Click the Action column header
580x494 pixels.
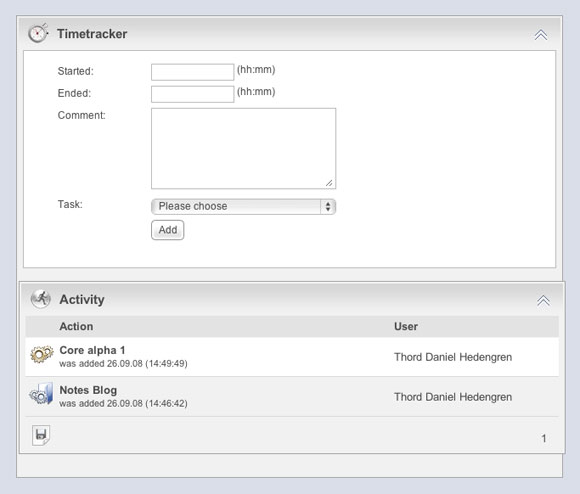76,326
